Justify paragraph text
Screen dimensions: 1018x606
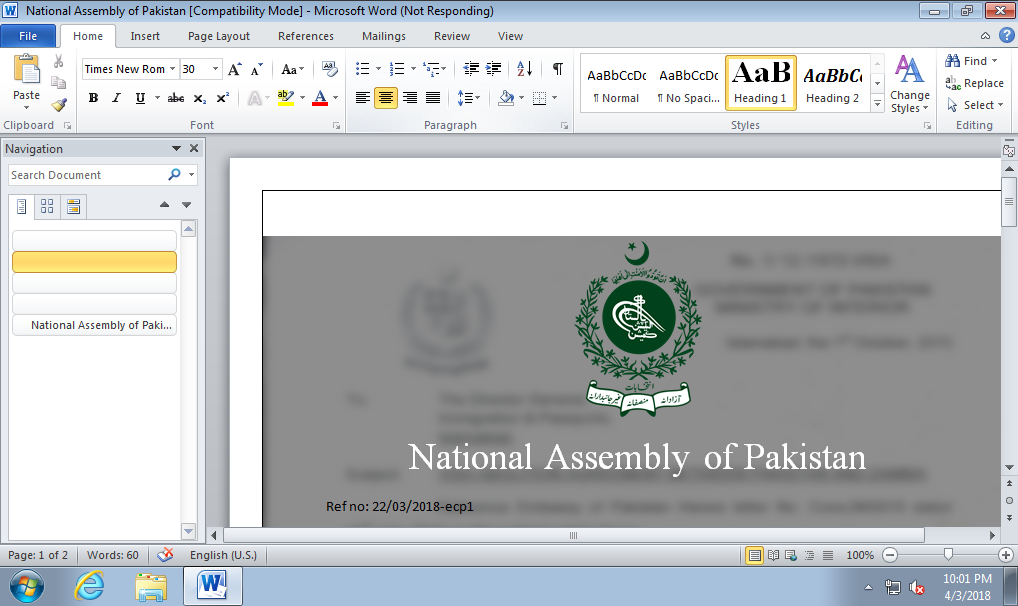click(x=433, y=98)
